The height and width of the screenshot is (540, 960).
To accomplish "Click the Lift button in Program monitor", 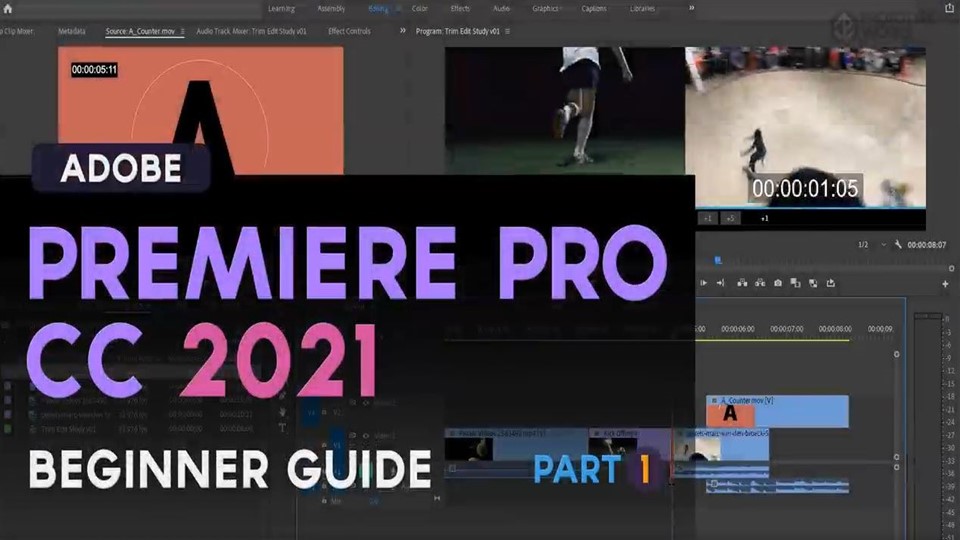I will point(741,283).
